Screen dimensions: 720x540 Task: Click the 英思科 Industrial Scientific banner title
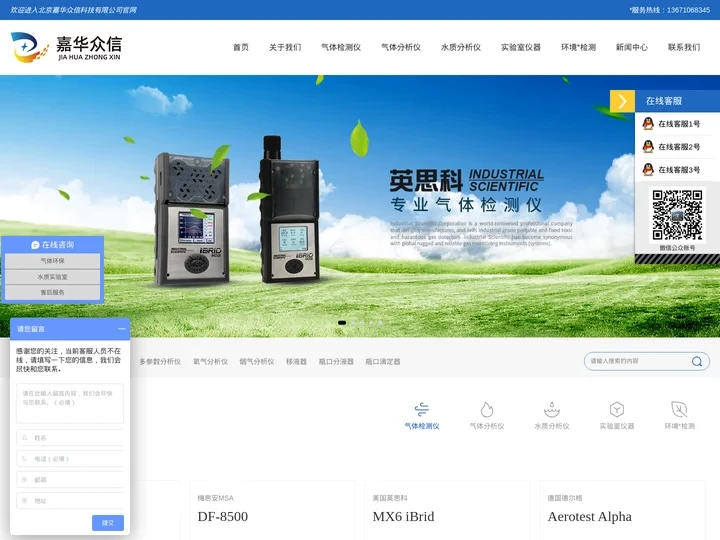click(x=467, y=180)
